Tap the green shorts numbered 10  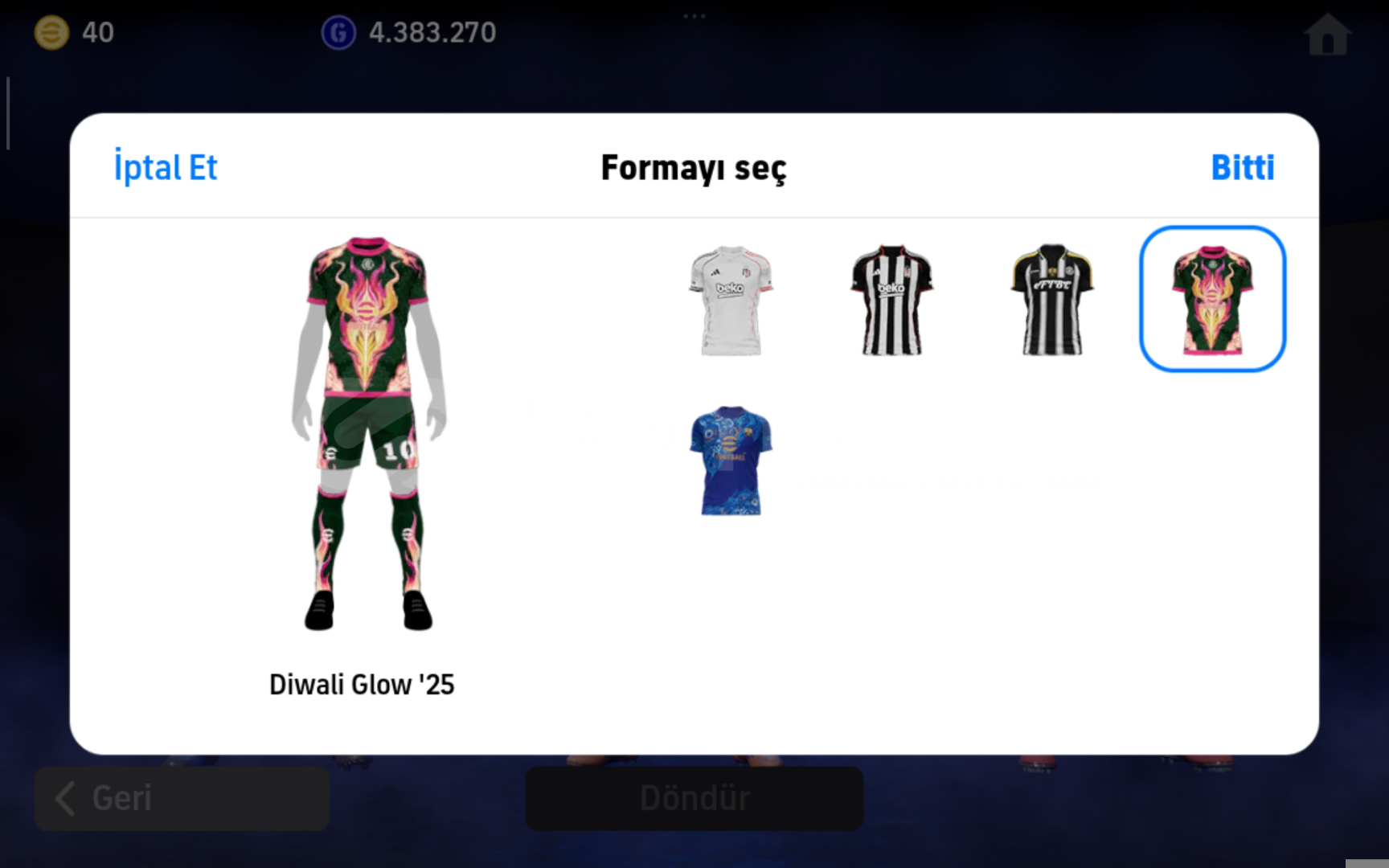click(x=370, y=431)
